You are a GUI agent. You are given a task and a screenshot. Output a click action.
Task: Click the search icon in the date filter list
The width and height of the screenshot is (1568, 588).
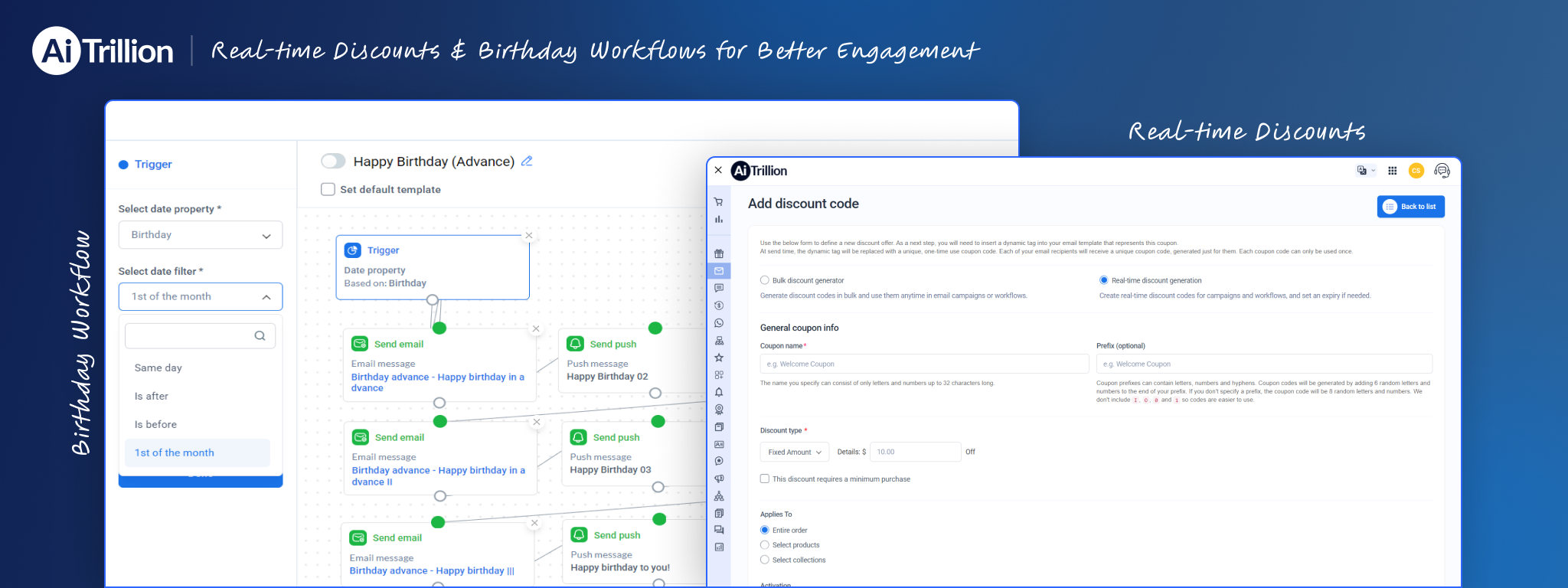pos(260,335)
